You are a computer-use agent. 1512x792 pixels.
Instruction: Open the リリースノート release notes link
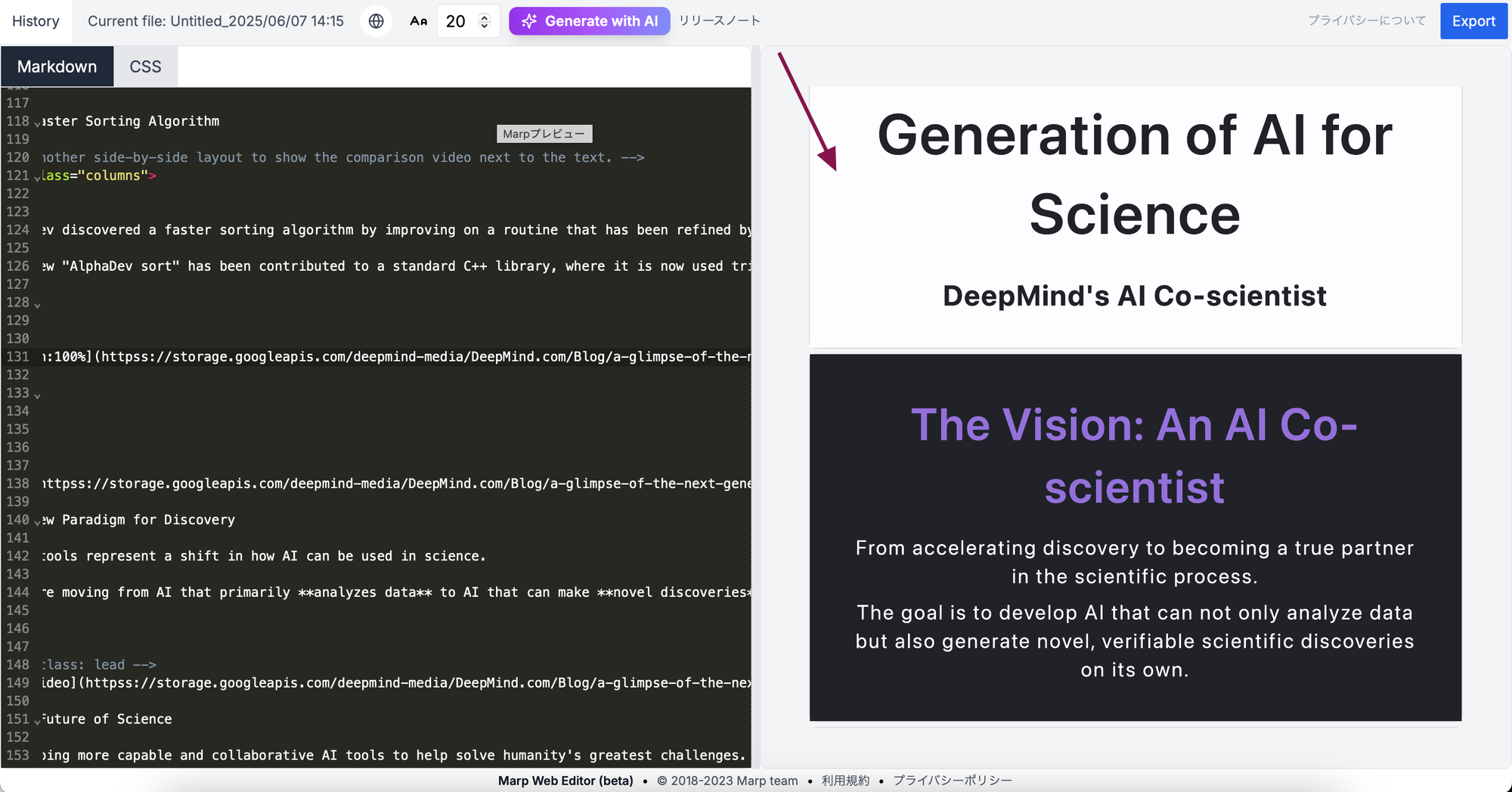coord(719,20)
